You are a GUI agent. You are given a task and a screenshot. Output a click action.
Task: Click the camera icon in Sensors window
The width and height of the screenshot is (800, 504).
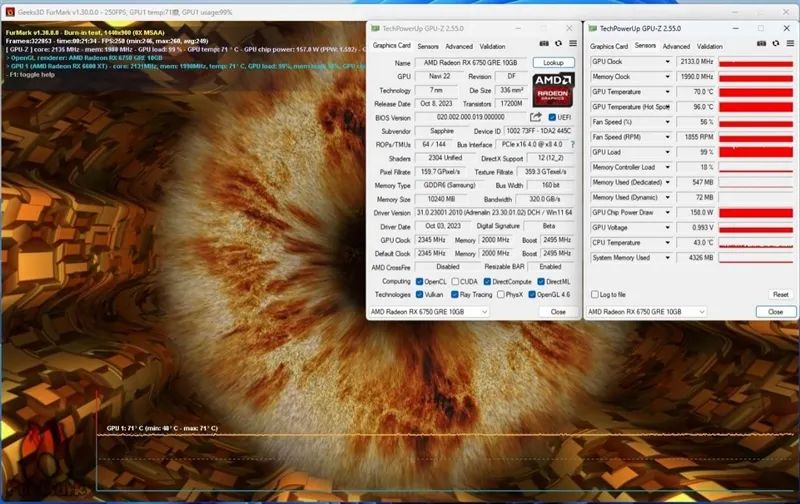tap(761, 44)
